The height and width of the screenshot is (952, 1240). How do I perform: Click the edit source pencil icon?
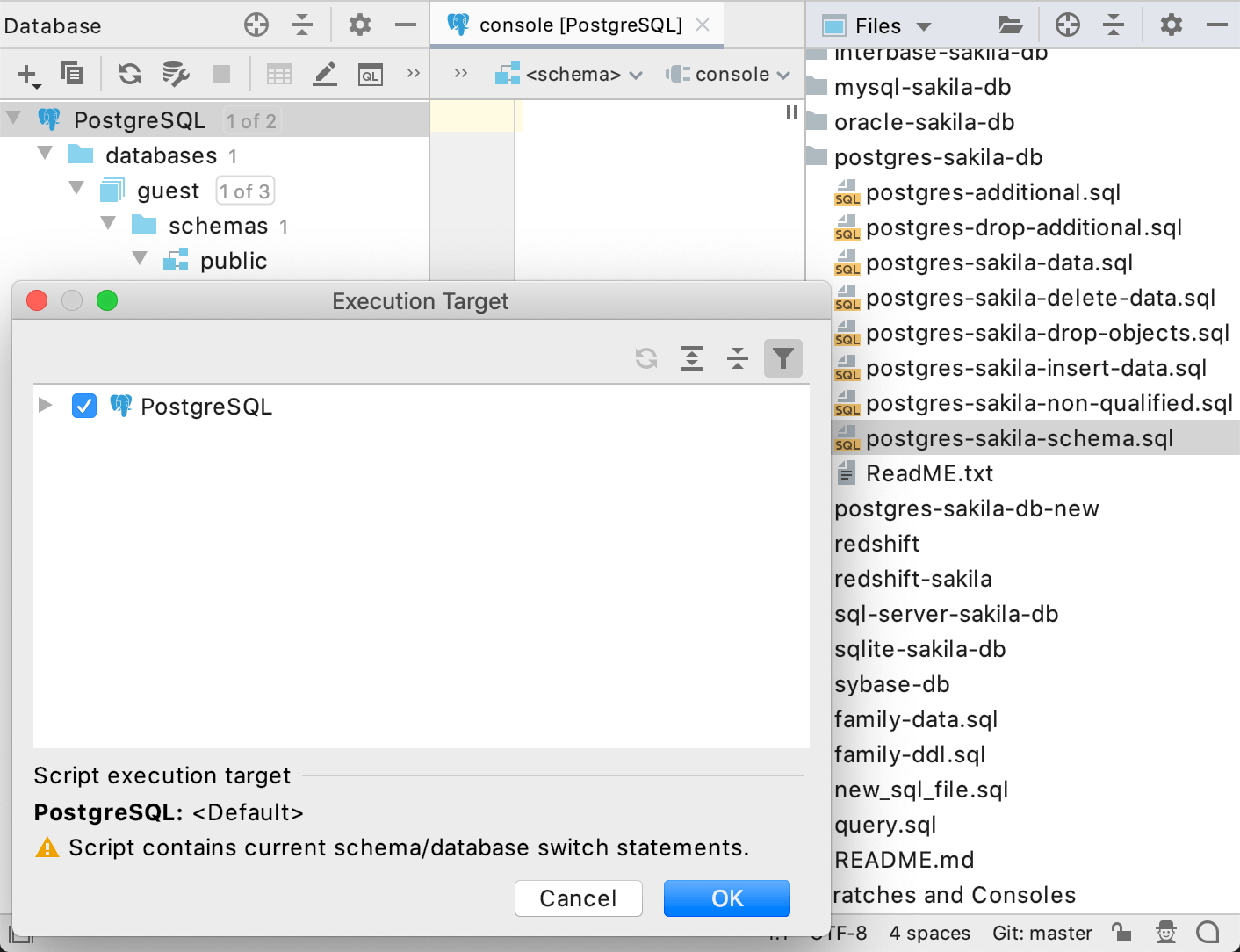[x=325, y=74]
